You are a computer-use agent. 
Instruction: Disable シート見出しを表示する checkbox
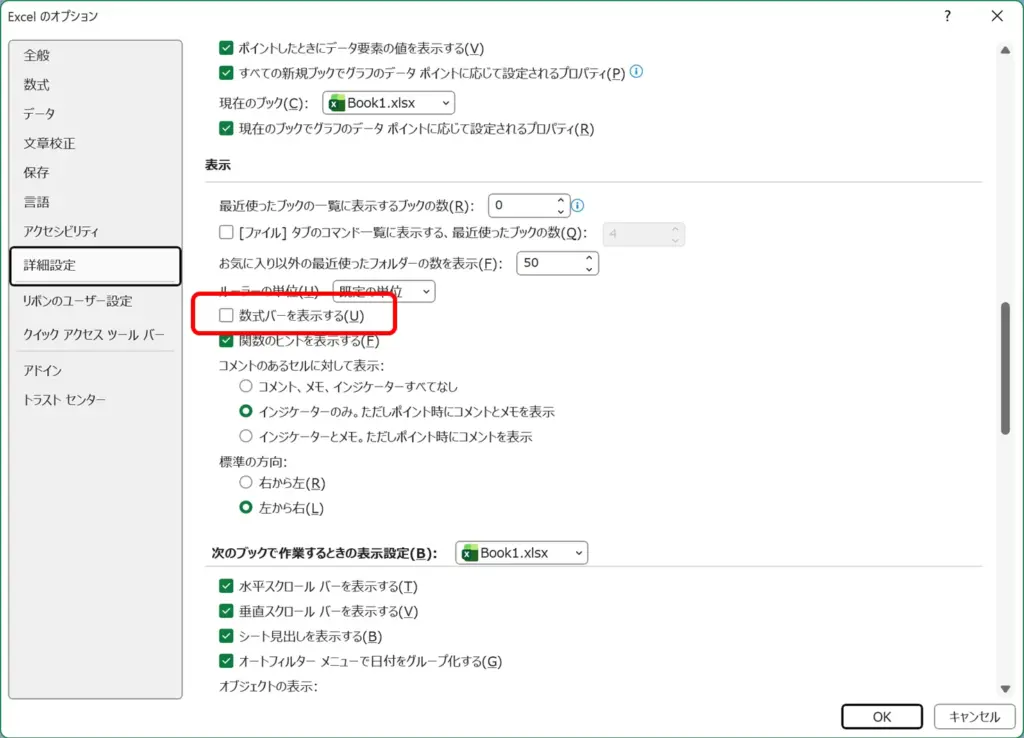(x=226, y=636)
